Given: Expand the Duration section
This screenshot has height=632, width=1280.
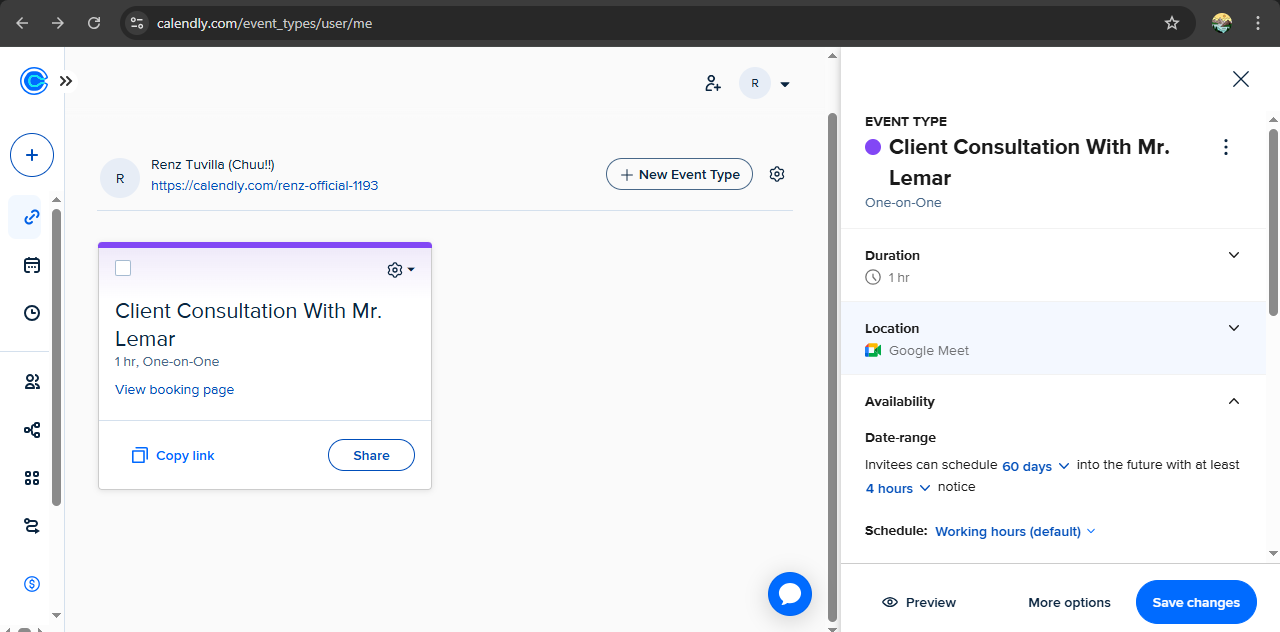Looking at the screenshot, I should coord(1233,255).
